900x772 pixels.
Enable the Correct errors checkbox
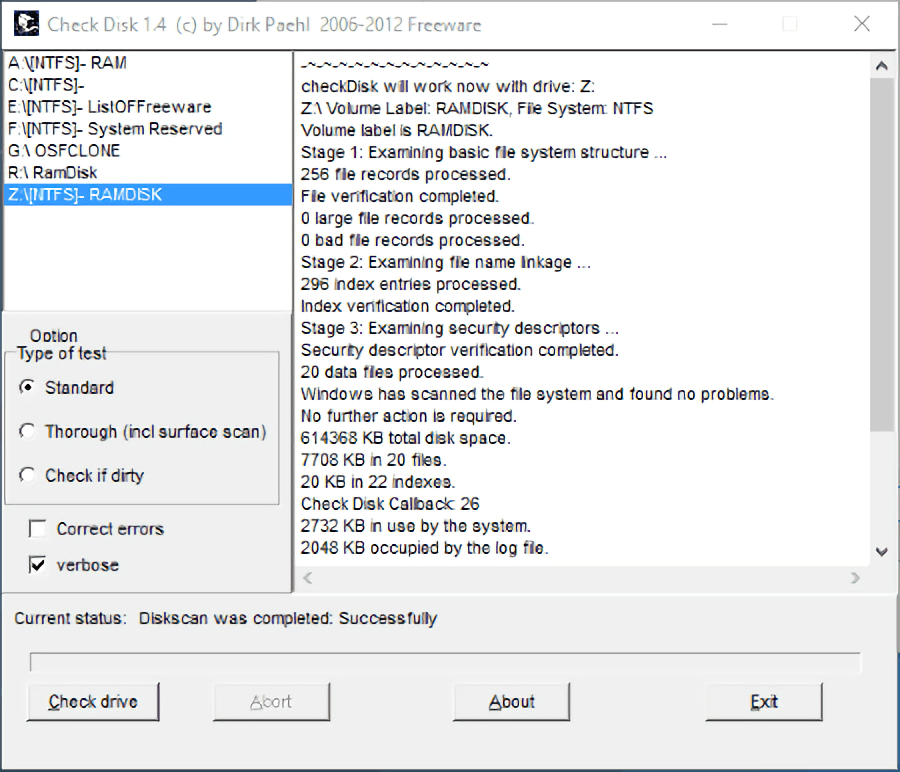[37, 529]
